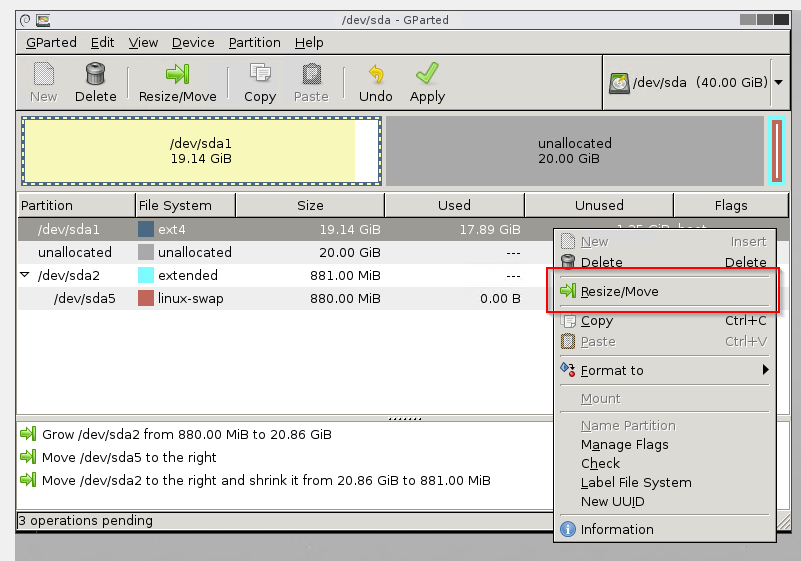Viewport: 801px width, 561px height.
Task: Click the ext4 blue color swatch
Action: tap(146, 229)
